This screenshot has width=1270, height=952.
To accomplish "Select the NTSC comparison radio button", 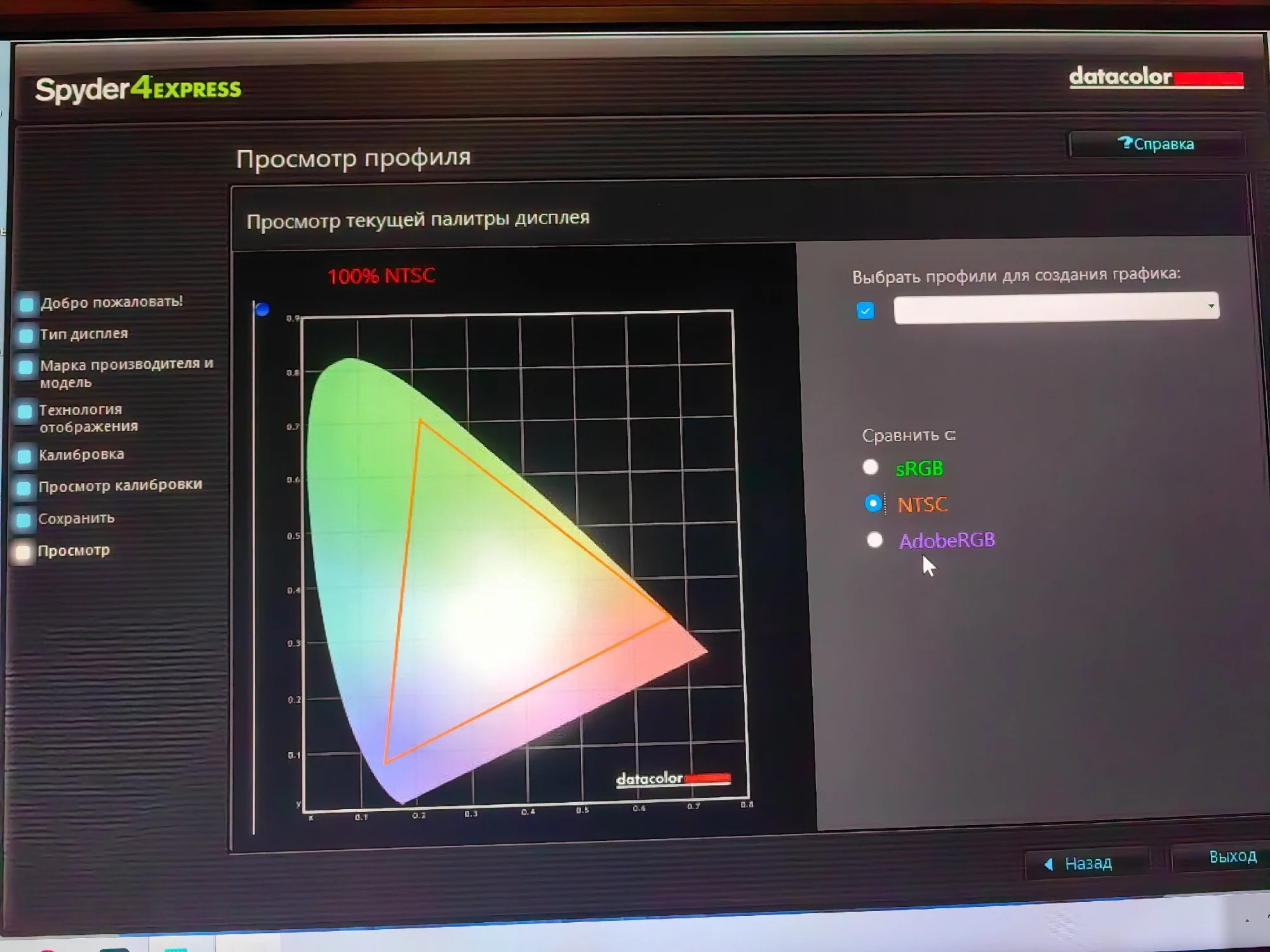I will (x=873, y=503).
